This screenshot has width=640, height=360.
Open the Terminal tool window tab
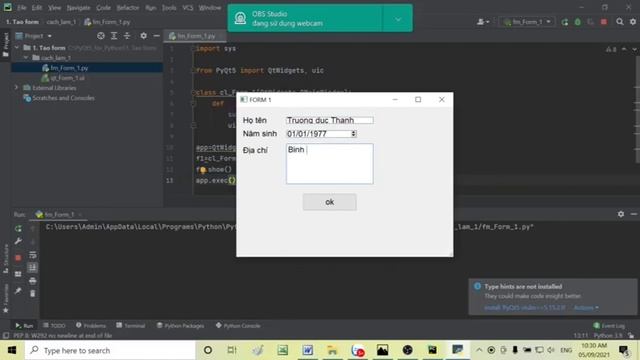coord(131,325)
